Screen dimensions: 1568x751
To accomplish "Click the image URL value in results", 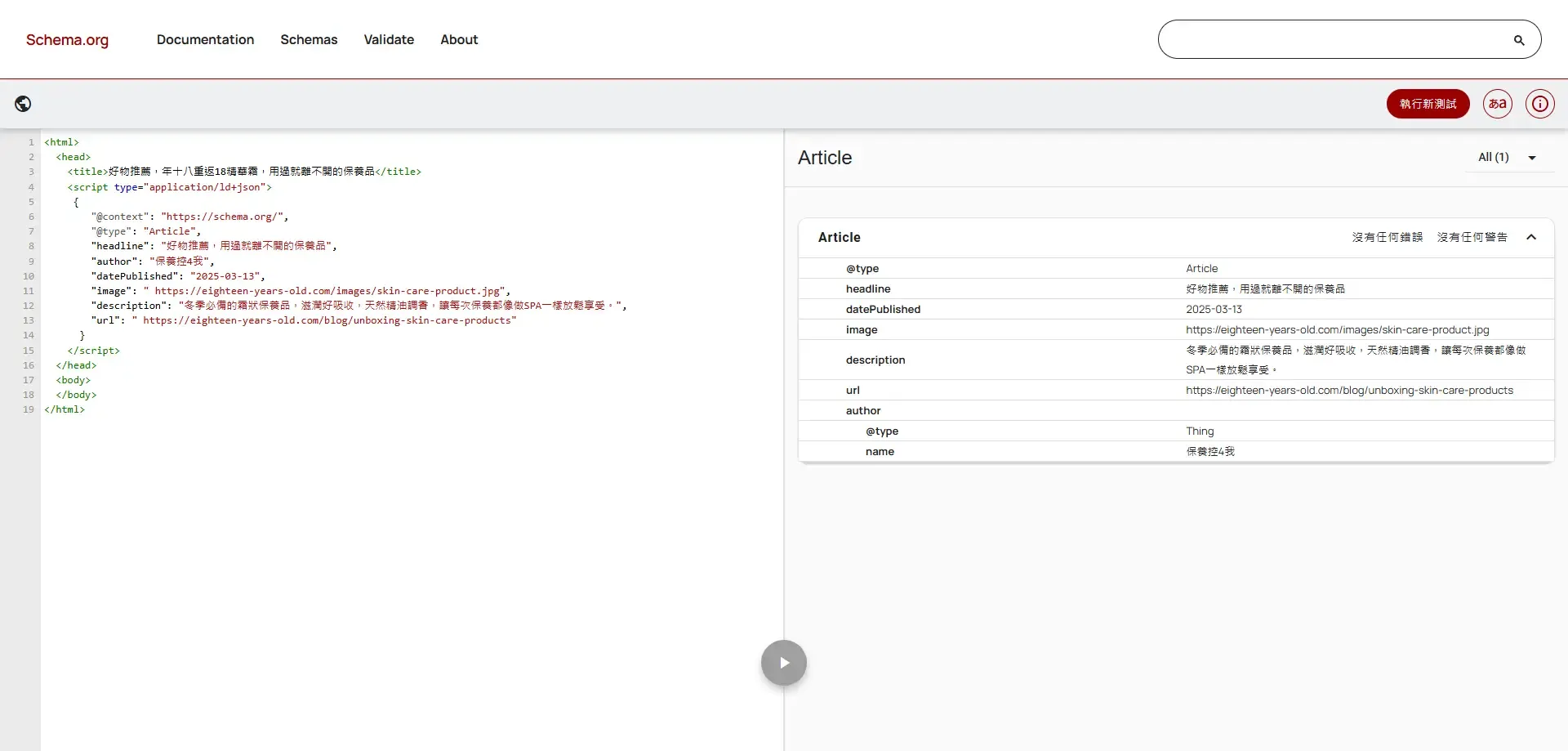I will [x=1337, y=330].
